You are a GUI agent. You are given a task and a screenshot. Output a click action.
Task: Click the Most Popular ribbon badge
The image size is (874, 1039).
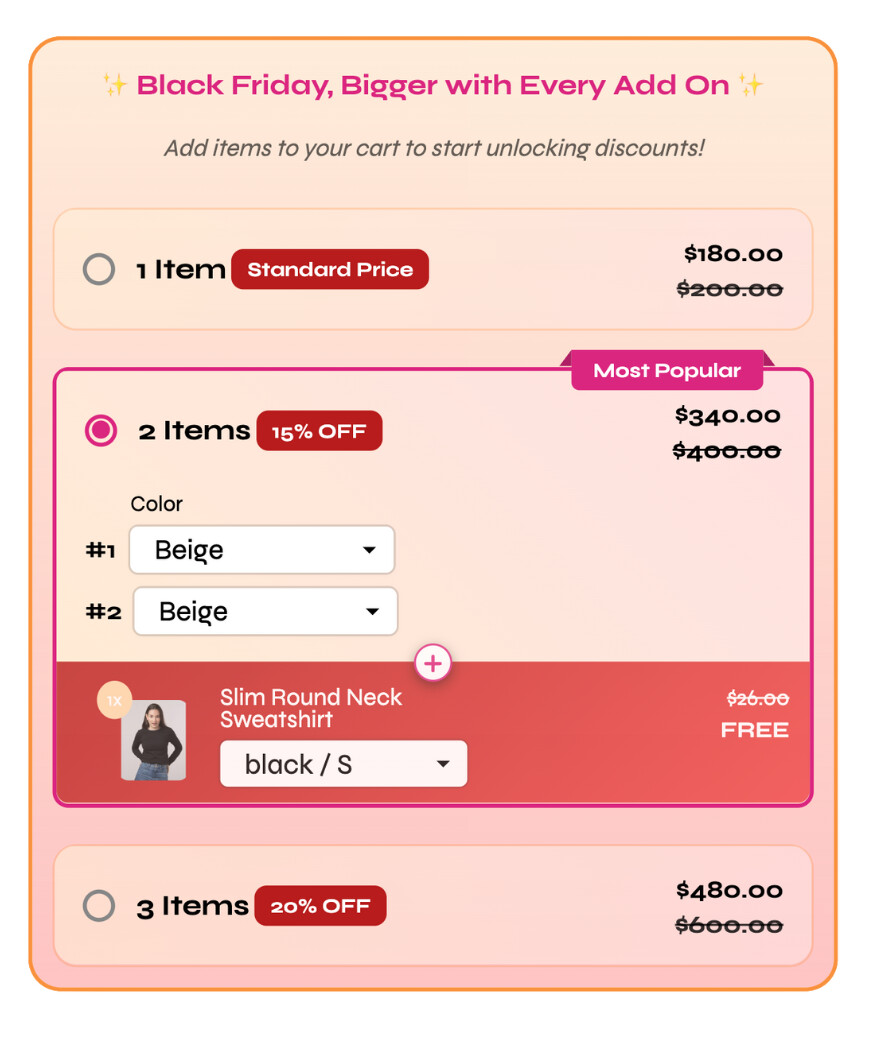(x=667, y=371)
